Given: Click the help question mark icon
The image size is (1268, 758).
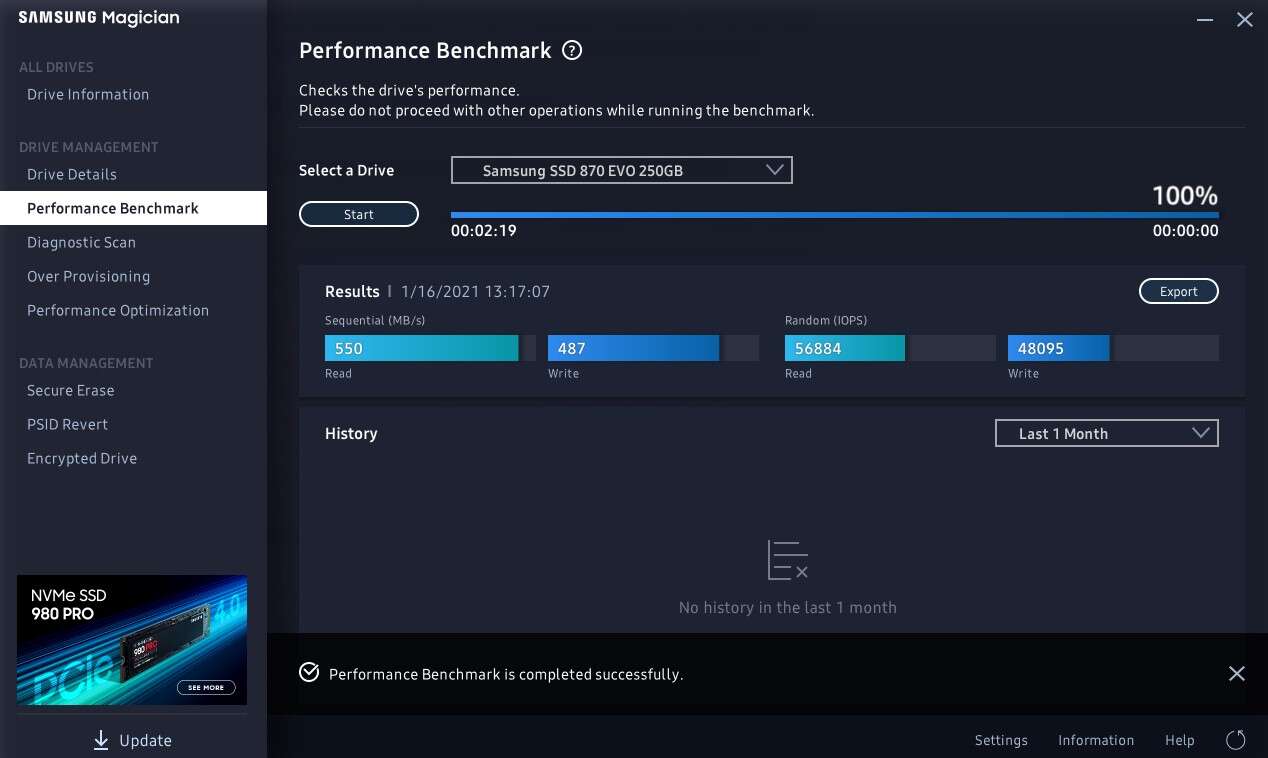Looking at the screenshot, I should click(572, 51).
